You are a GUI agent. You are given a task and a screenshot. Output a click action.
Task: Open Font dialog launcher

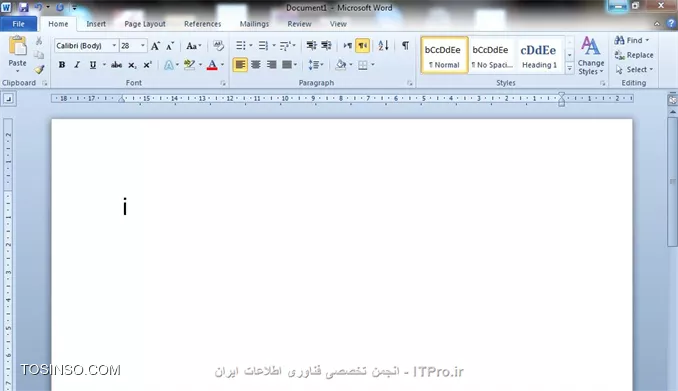click(223, 83)
